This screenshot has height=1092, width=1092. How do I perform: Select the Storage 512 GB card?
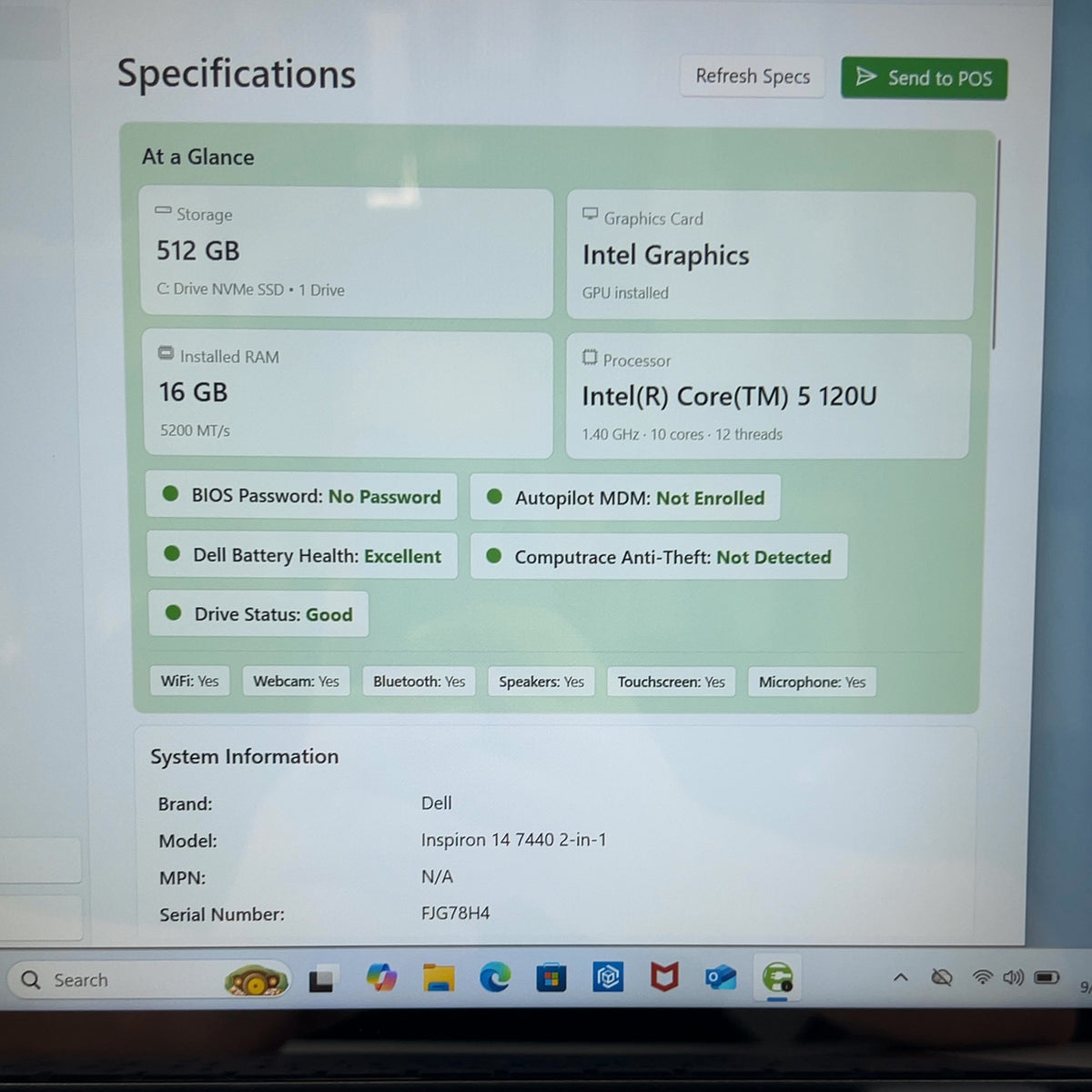point(347,253)
